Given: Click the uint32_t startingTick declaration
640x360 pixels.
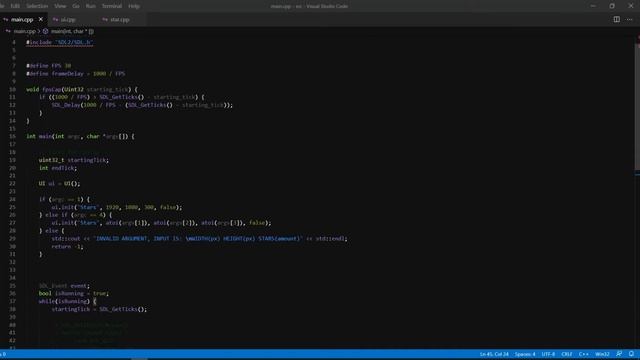Looking at the screenshot, I should pyautogui.click(x=74, y=160).
